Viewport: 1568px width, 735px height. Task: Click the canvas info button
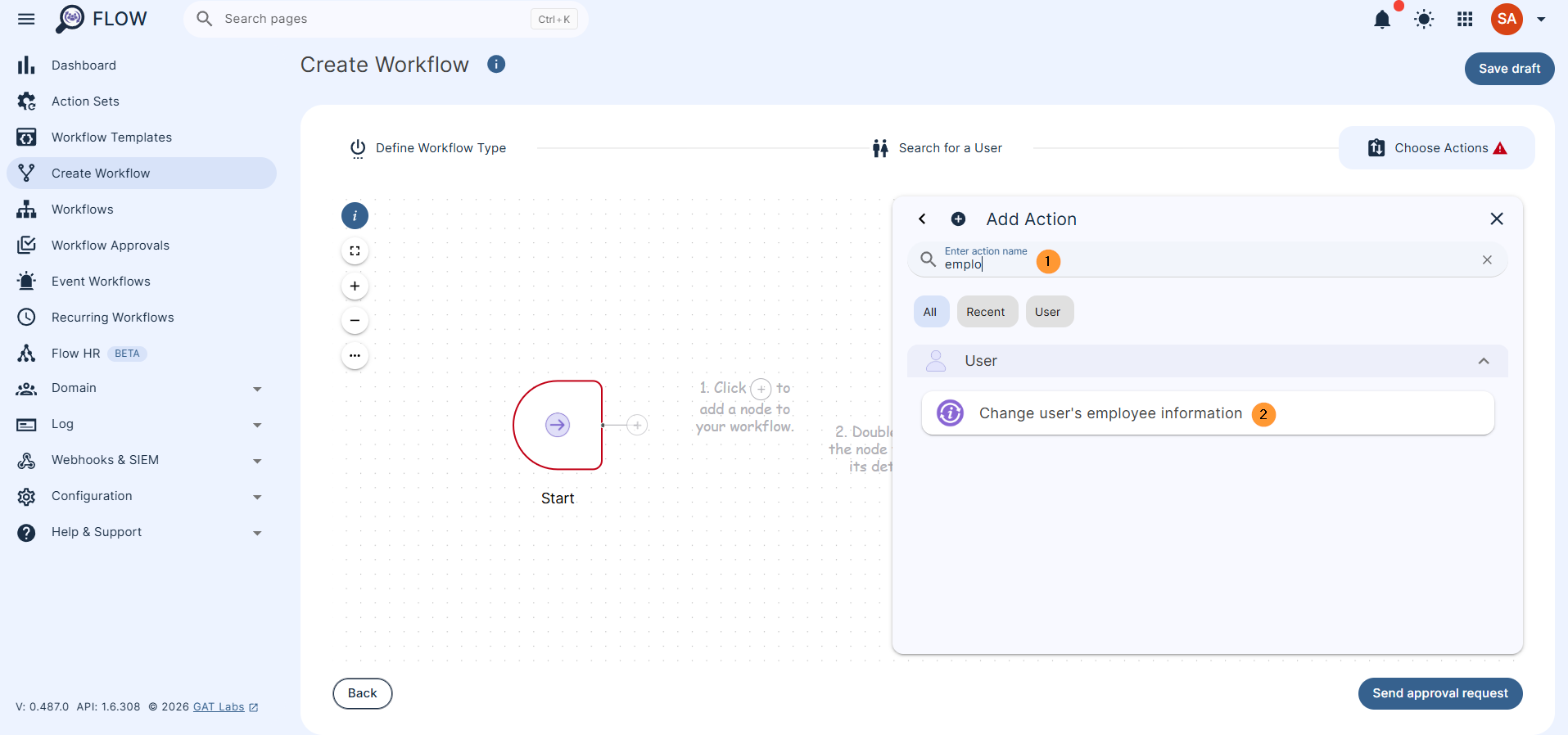pyautogui.click(x=355, y=216)
